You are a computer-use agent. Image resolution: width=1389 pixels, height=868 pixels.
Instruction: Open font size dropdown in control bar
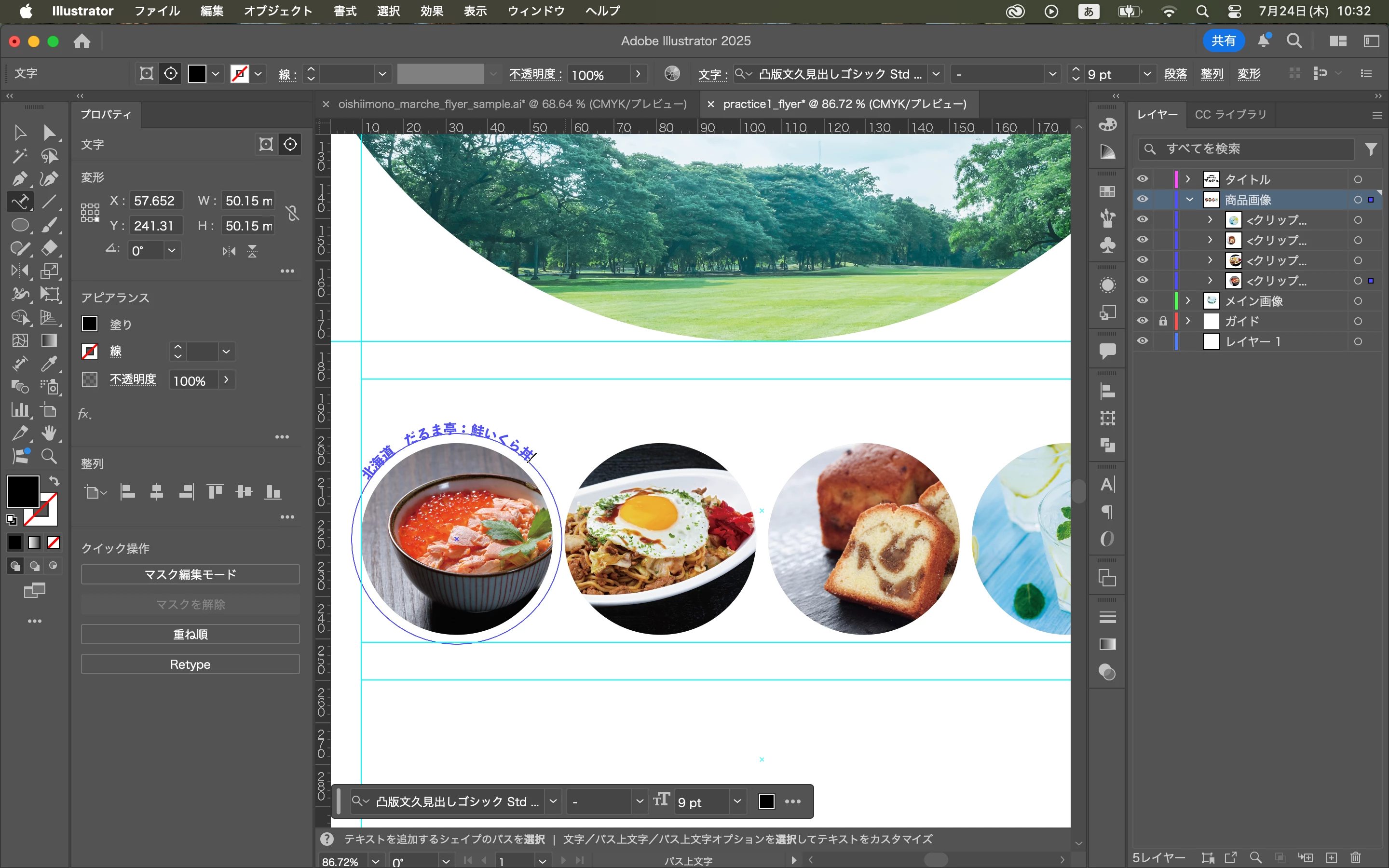tap(1147, 74)
